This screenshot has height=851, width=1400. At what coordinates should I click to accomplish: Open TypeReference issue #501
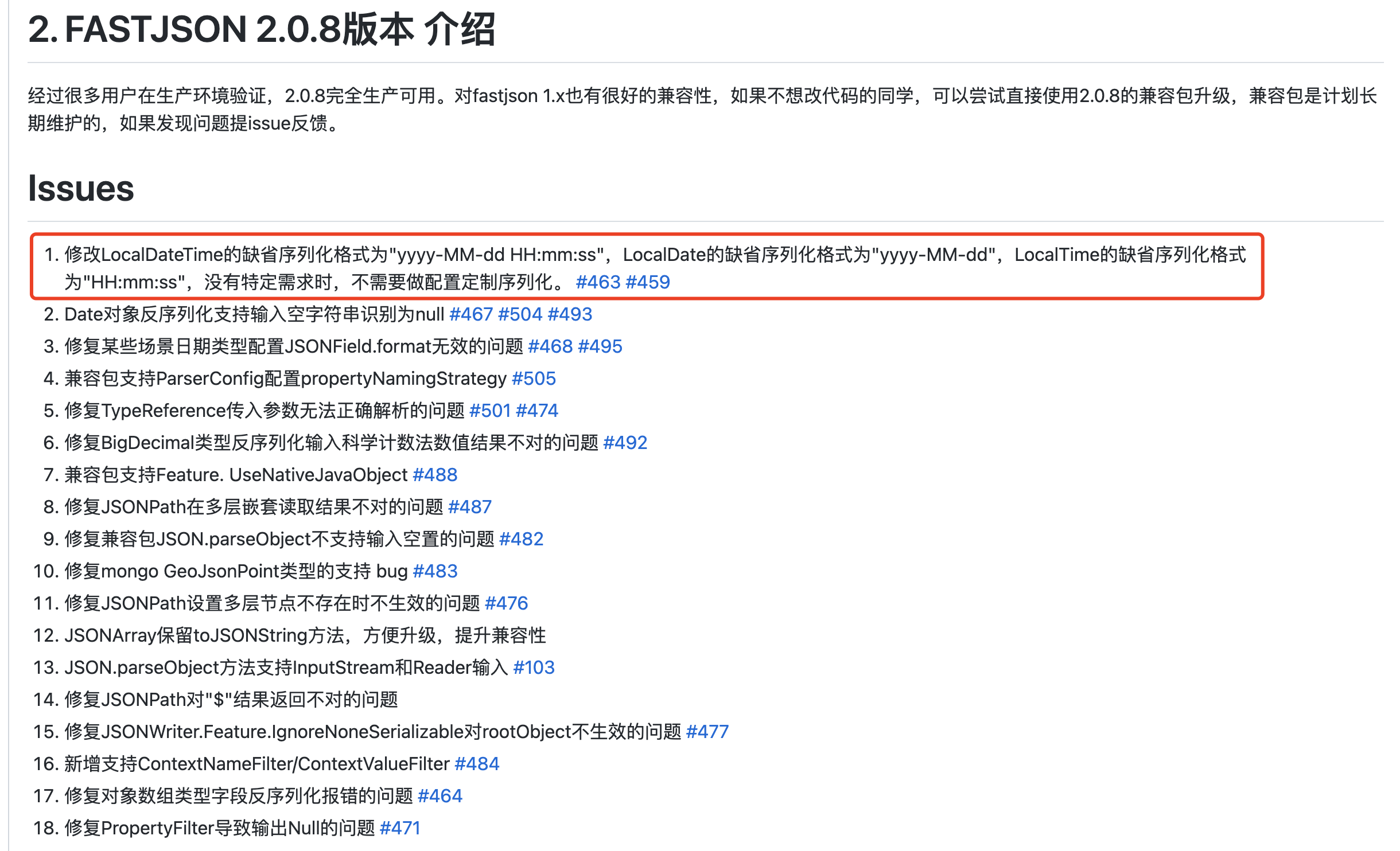(x=490, y=411)
